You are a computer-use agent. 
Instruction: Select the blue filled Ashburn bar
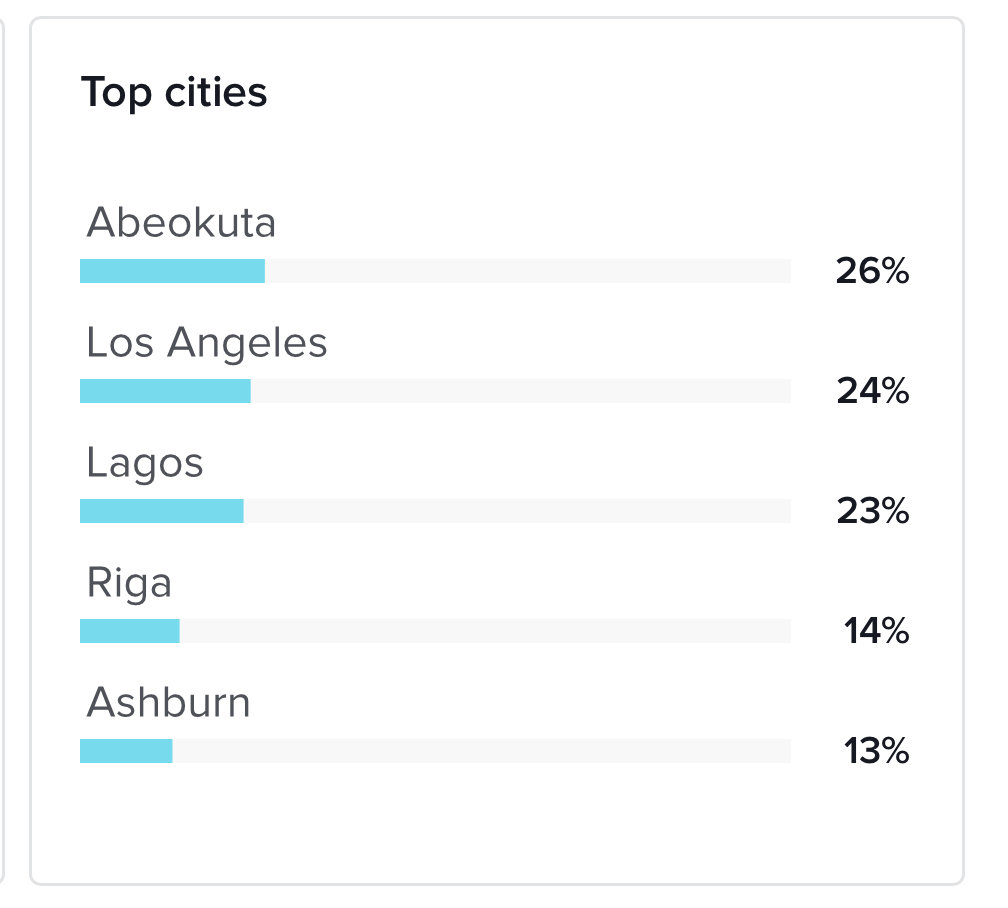tap(126, 751)
